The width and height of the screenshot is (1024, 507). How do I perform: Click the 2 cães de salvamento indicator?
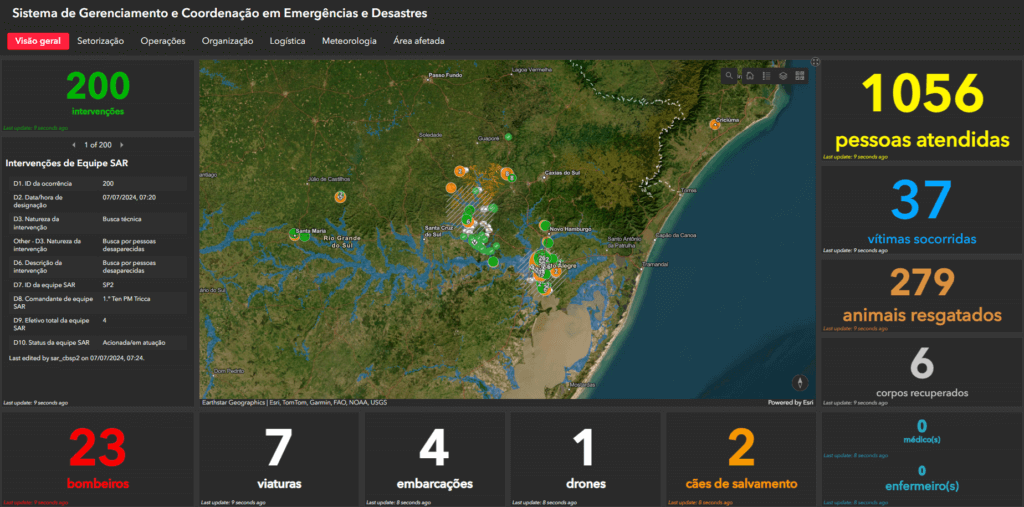click(741, 459)
